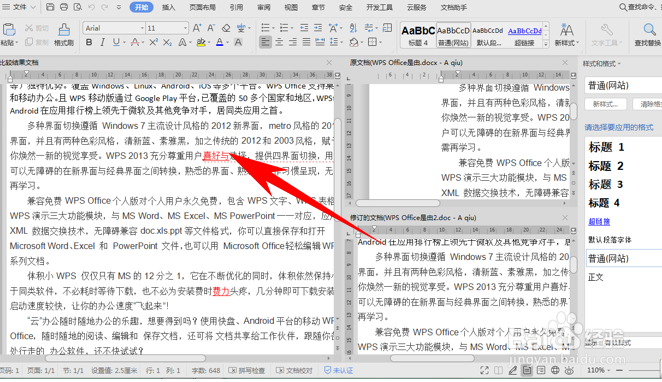Open the font color dropdown arrow
This screenshot has width=662, height=382.
click(x=227, y=43)
